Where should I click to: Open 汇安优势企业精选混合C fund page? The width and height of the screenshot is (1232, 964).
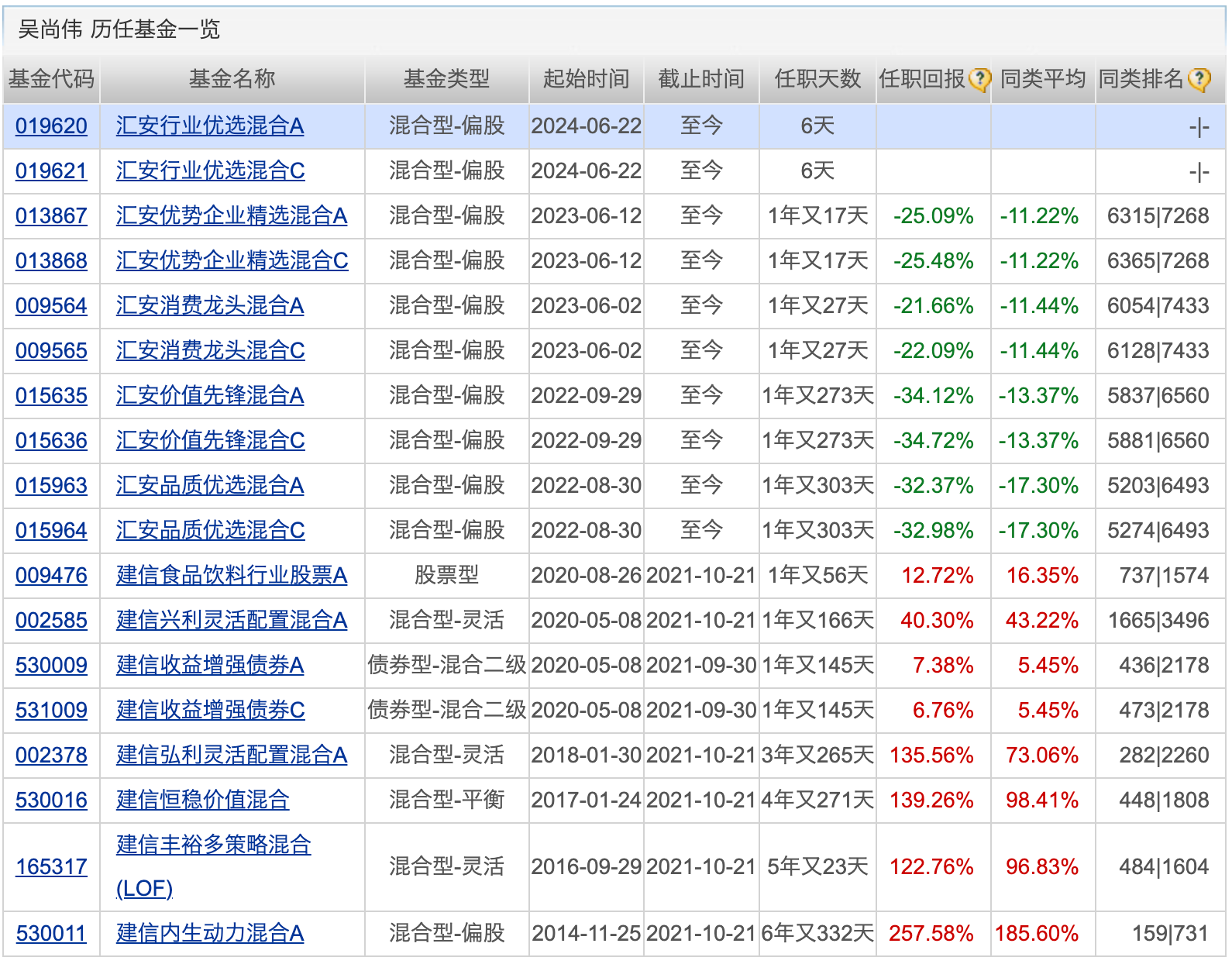(x=232, y=260)
